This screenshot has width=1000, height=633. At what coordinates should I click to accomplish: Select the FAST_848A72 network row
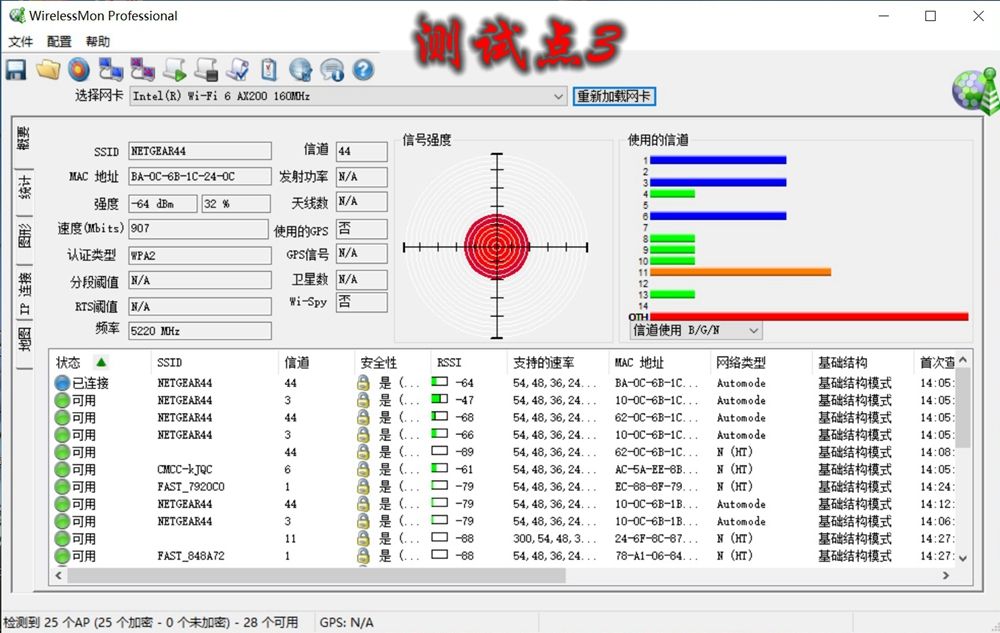click(x=504, y=556)
